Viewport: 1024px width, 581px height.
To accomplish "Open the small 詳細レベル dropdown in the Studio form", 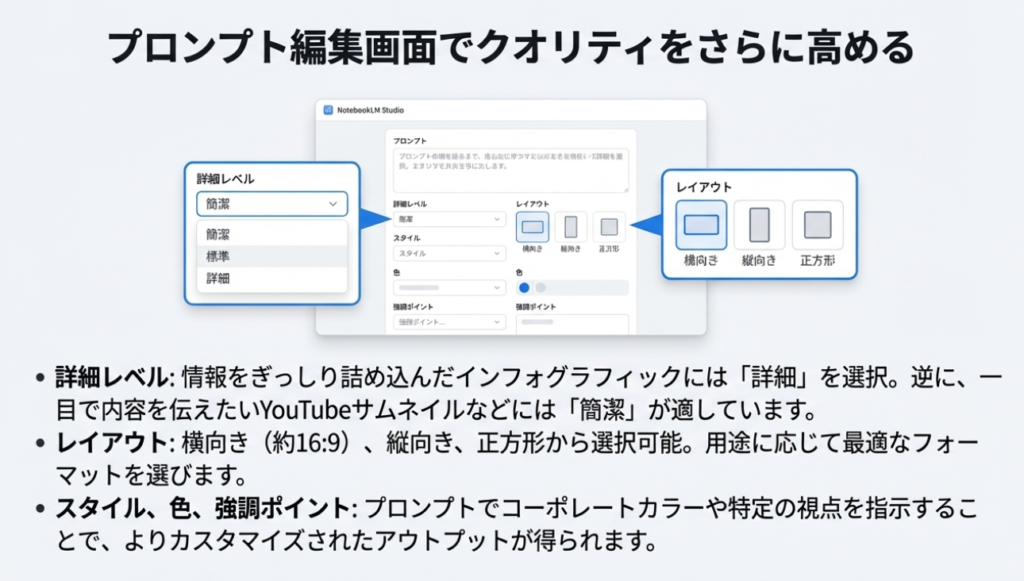I will click(x=450, y=219).
